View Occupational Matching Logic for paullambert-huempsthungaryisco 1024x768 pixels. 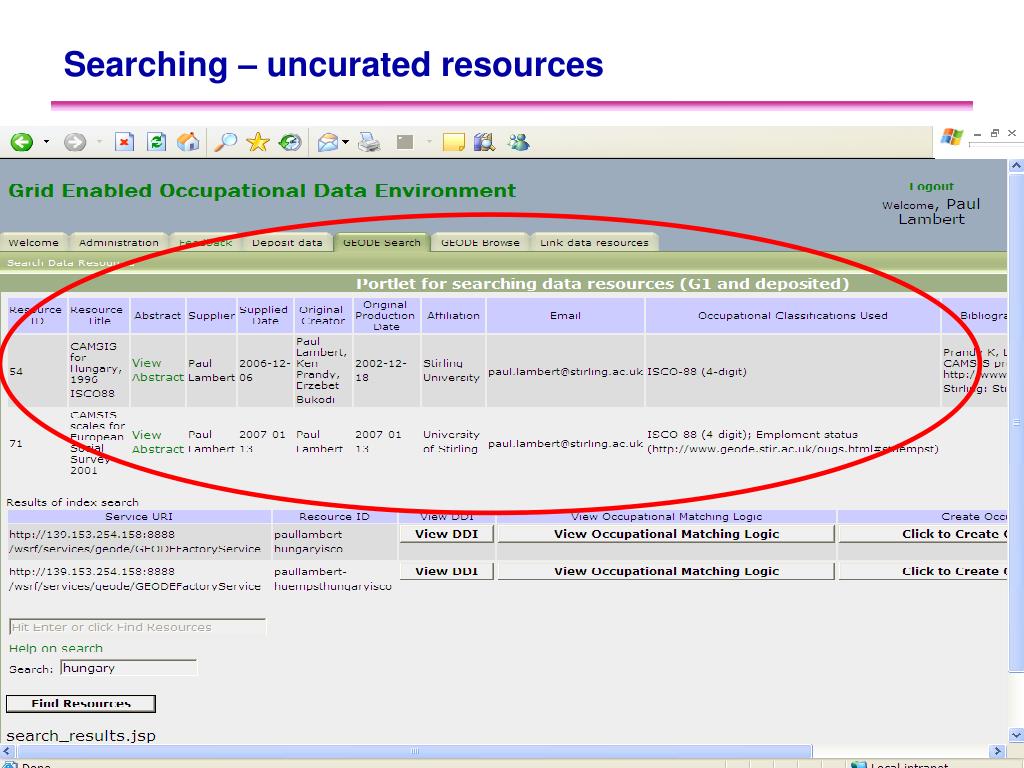[x=666, y=571]
